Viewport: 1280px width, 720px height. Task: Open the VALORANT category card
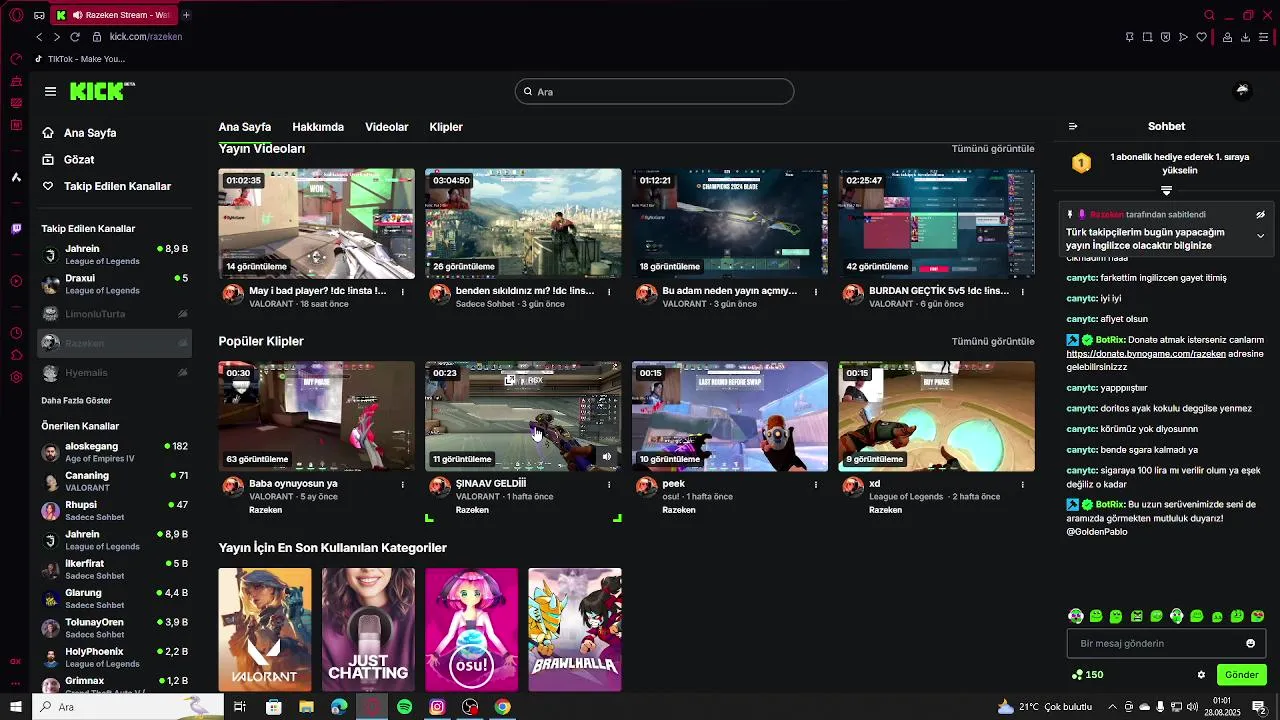click(x=265, y=629)
